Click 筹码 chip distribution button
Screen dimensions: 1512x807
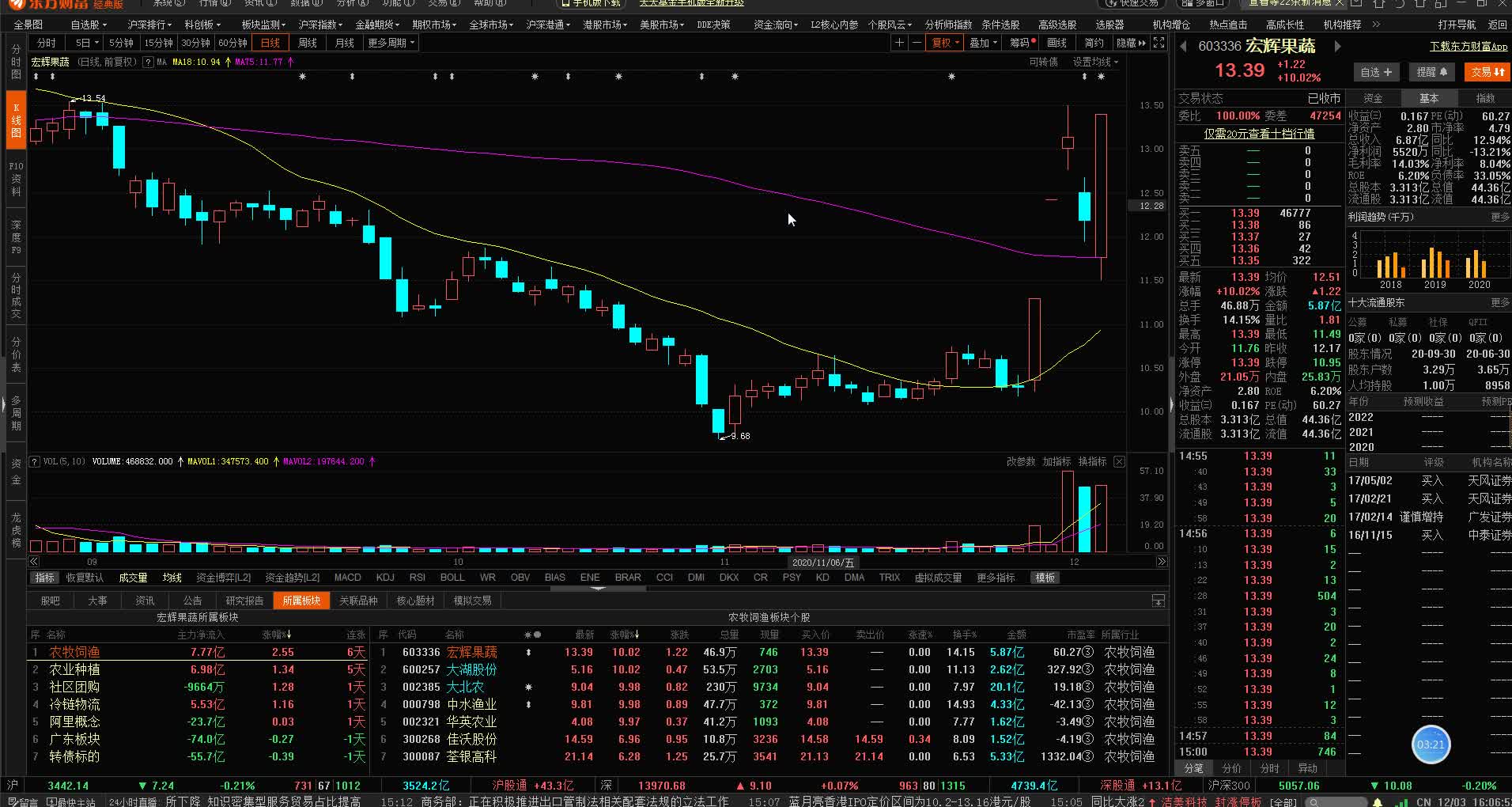(1023, 43)
